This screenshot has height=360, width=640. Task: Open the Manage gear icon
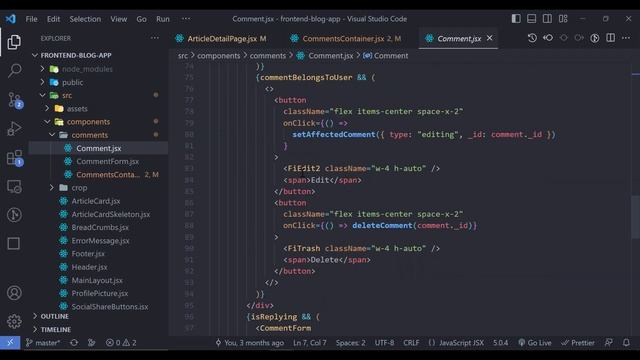14,321
